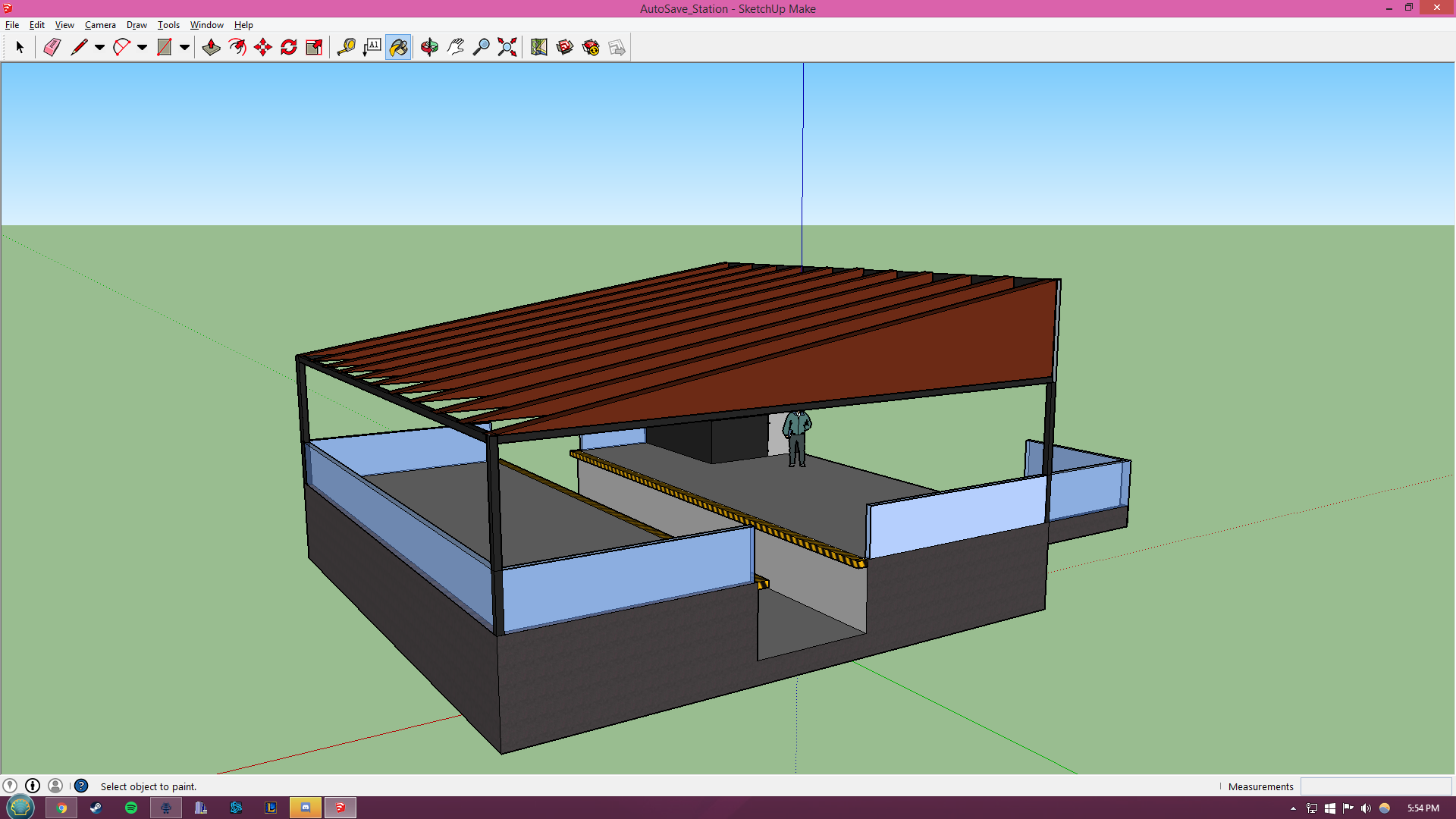Screen dimensions: 1456x819
Task: Click the Zoom Extents icon
Action: (507, 47)
